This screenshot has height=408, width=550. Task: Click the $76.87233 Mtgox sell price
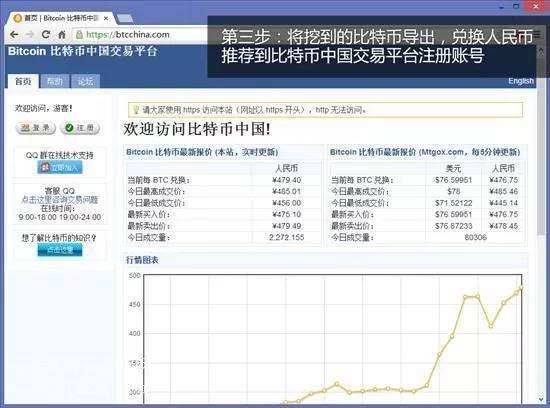point(454,226)
